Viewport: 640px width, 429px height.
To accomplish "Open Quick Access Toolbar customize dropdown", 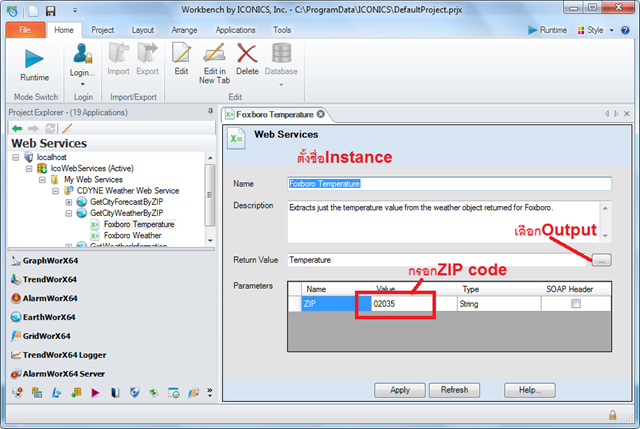I will (x=75, y=10).
